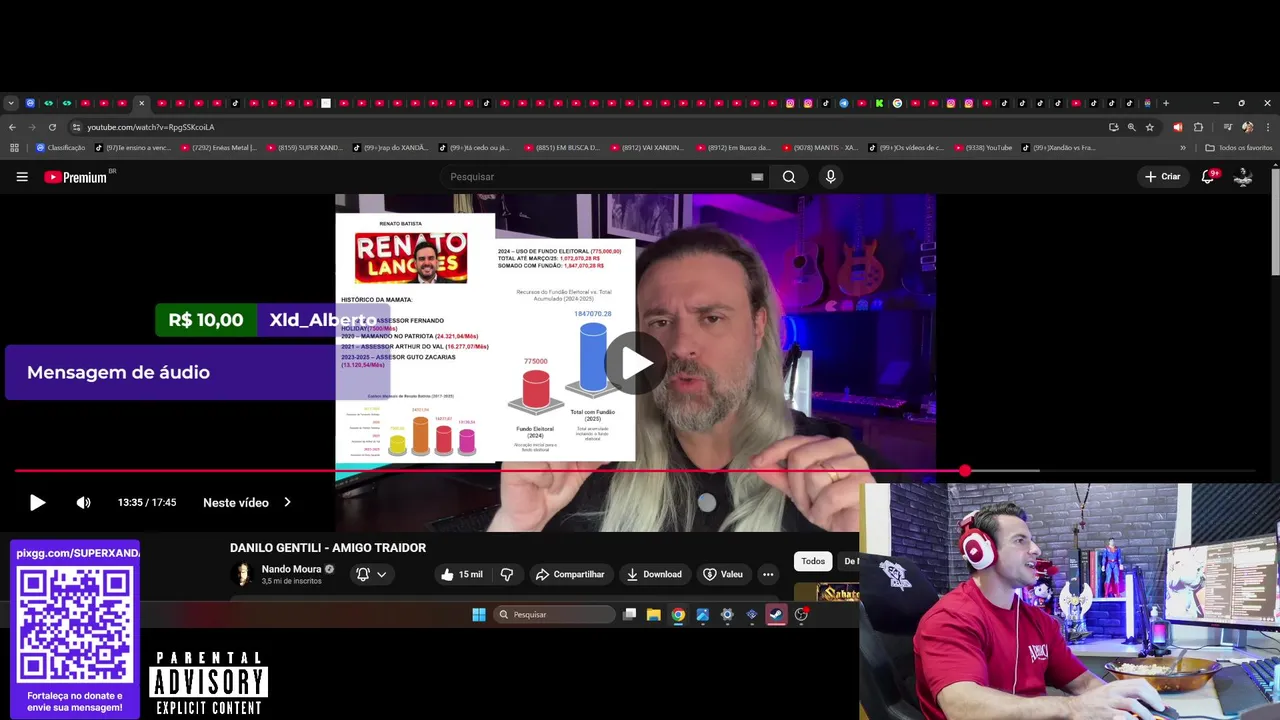View site information icon in address bar

pos(76,127)
